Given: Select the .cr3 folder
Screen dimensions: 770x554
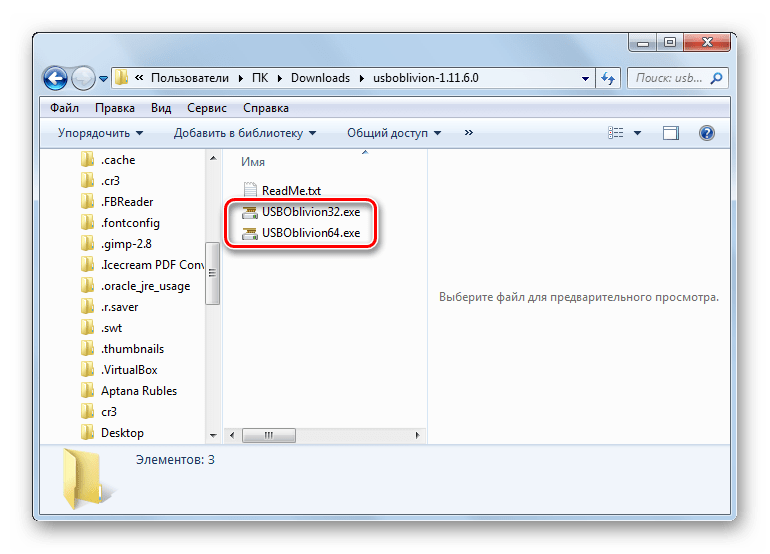Looking at the screenshot, I should [x=110, y=181].
